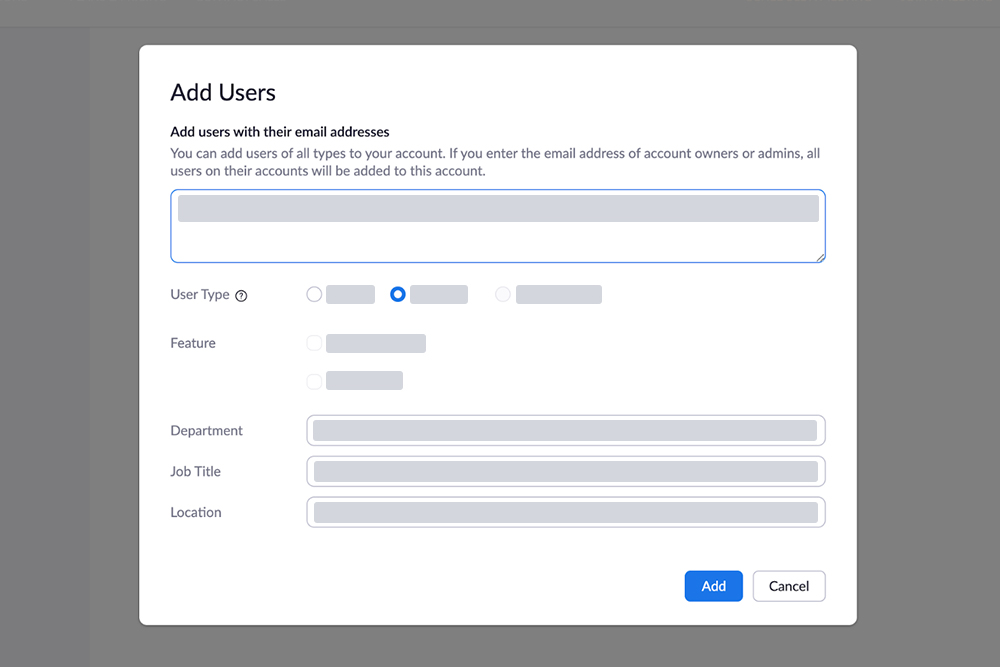Screen dimensions: 1000x667
Task: Click the left sidebar area behind the dialog
Action: 45,350
